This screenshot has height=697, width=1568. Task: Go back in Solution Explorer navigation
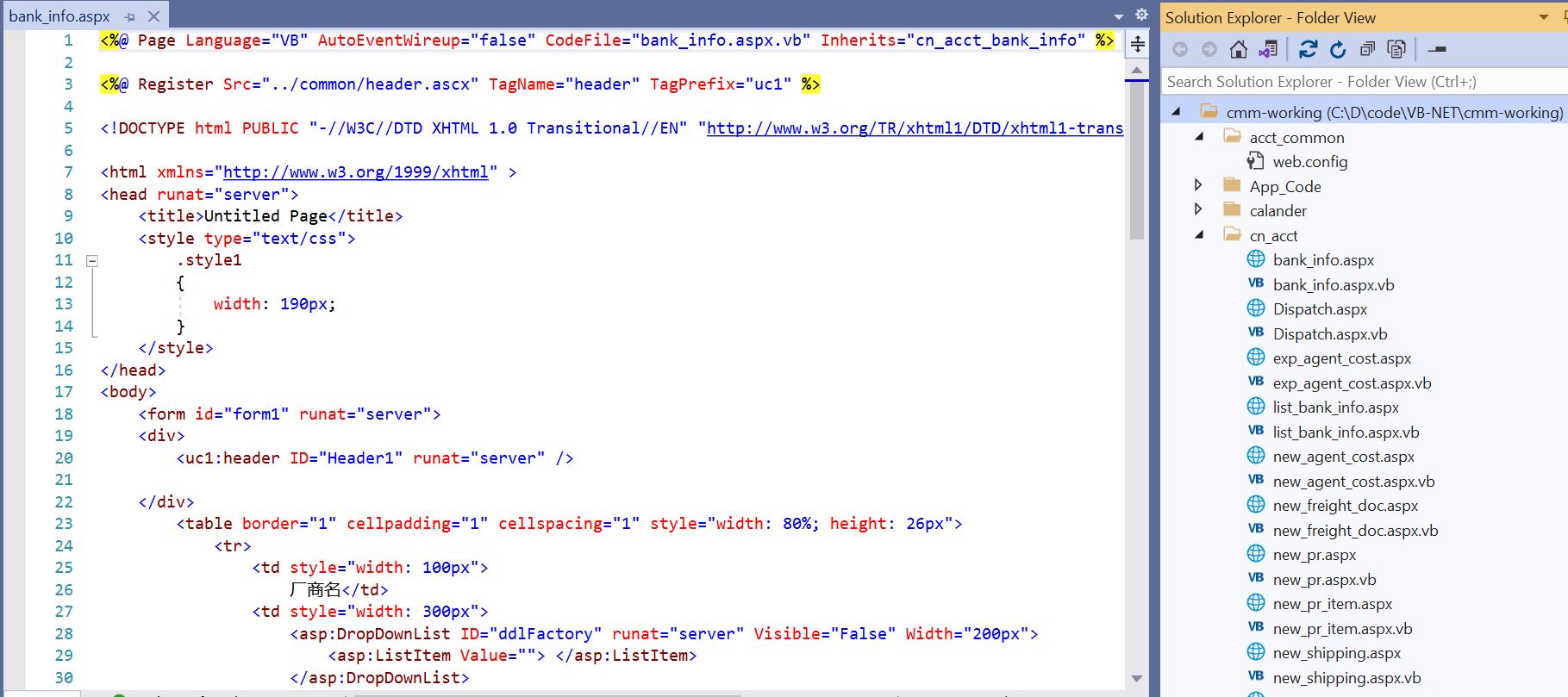point(1180,50)
